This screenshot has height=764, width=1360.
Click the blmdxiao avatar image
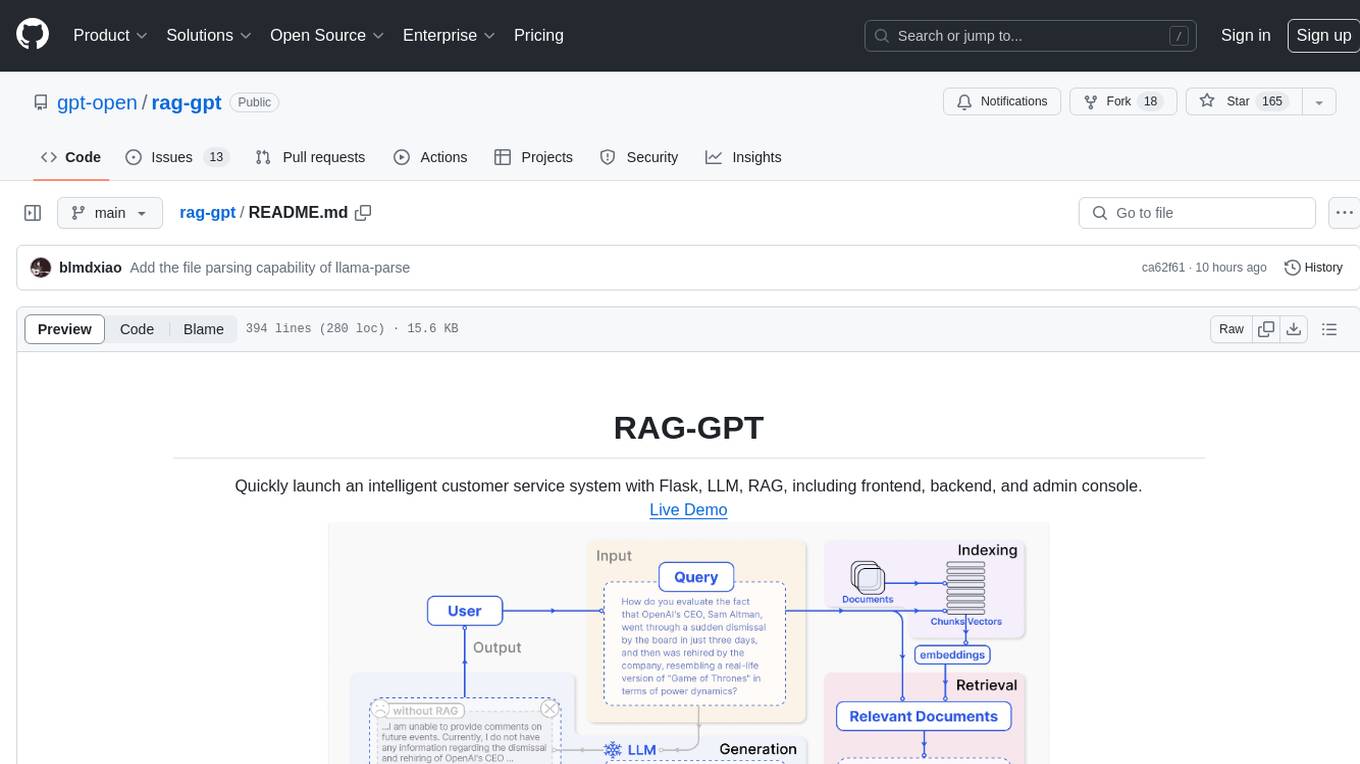point(41,268)
